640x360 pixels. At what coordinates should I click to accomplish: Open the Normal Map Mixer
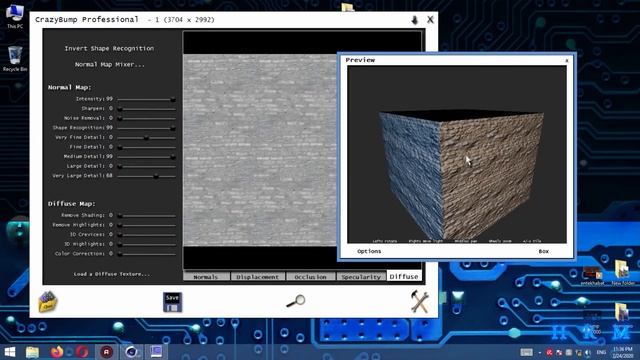point(109,64)
